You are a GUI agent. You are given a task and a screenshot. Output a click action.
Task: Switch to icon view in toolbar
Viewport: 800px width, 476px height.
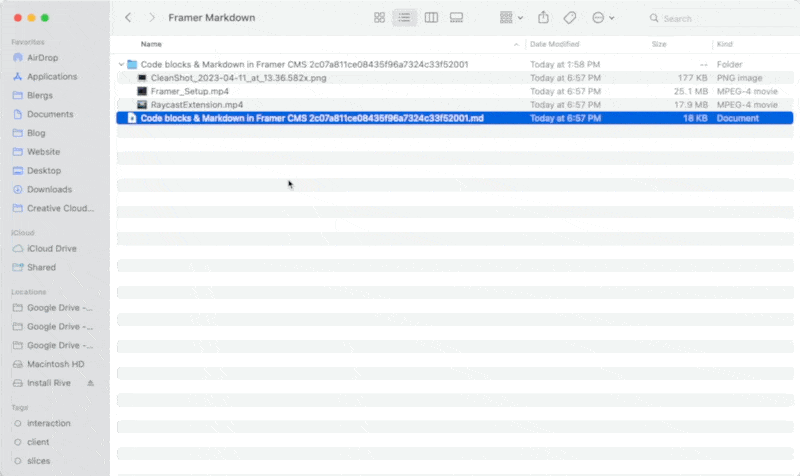pos(379,18)
